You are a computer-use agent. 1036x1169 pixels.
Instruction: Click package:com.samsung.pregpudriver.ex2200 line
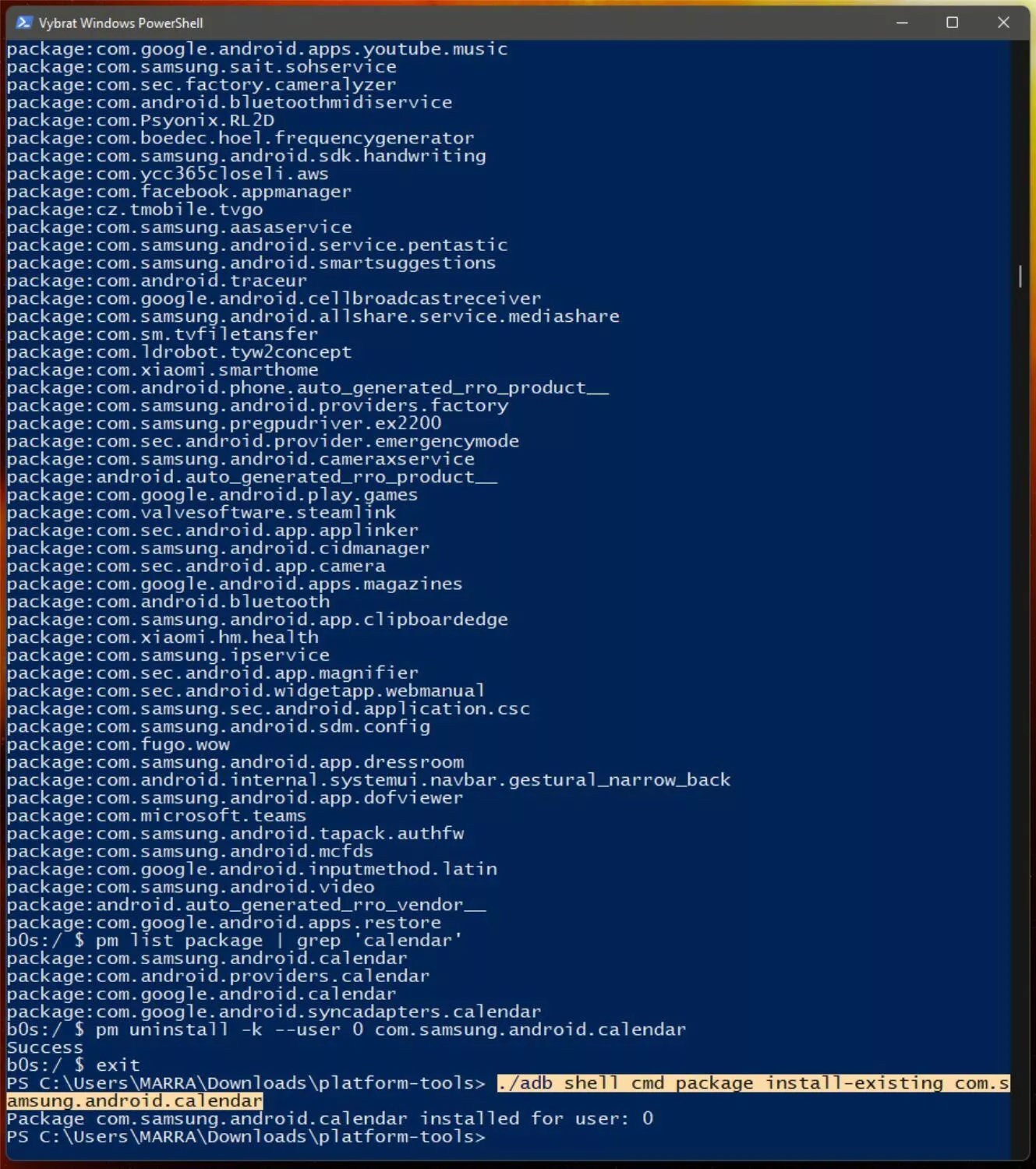click(x=224, y=425)
